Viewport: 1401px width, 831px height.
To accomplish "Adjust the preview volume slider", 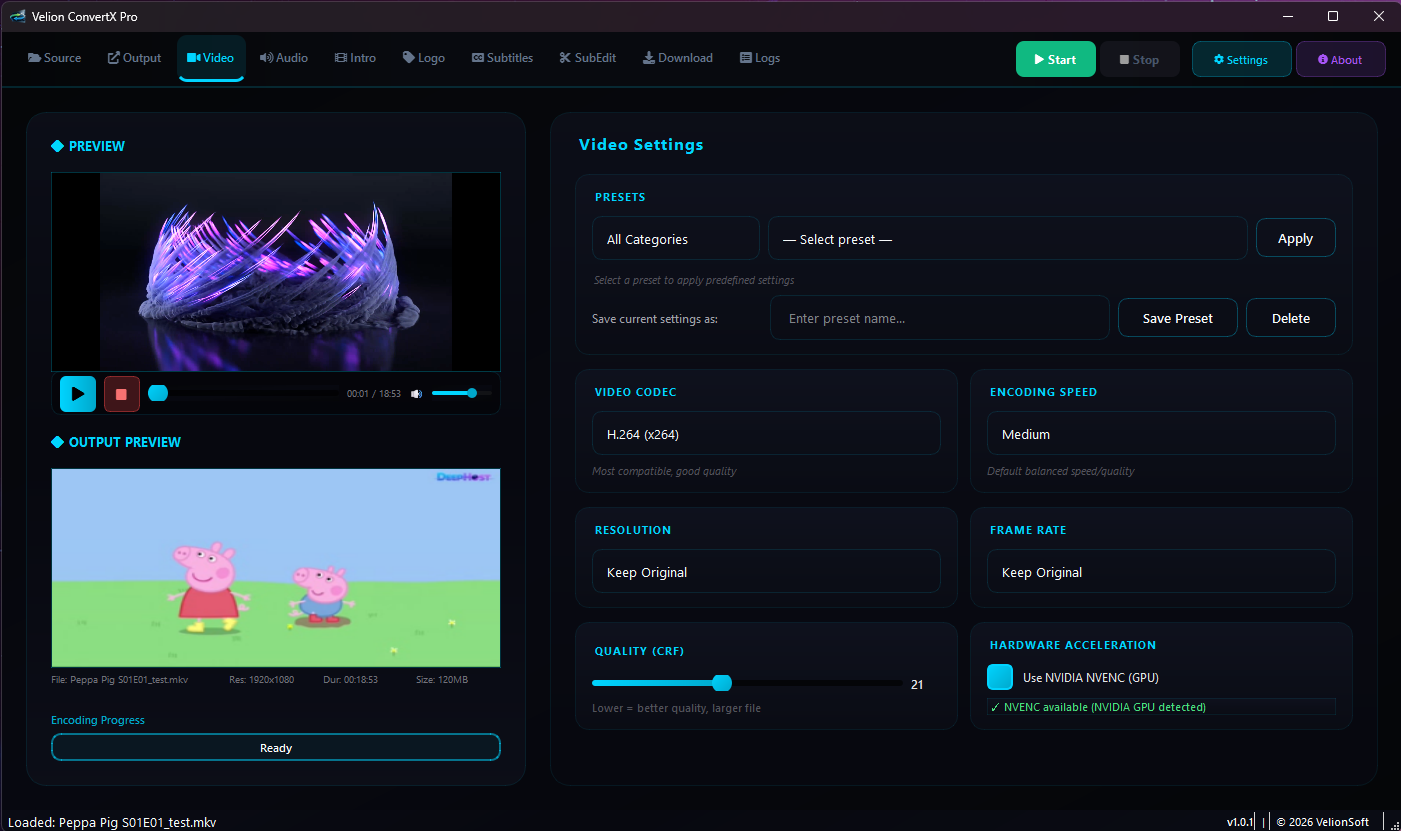I will [x=461, y=394].
